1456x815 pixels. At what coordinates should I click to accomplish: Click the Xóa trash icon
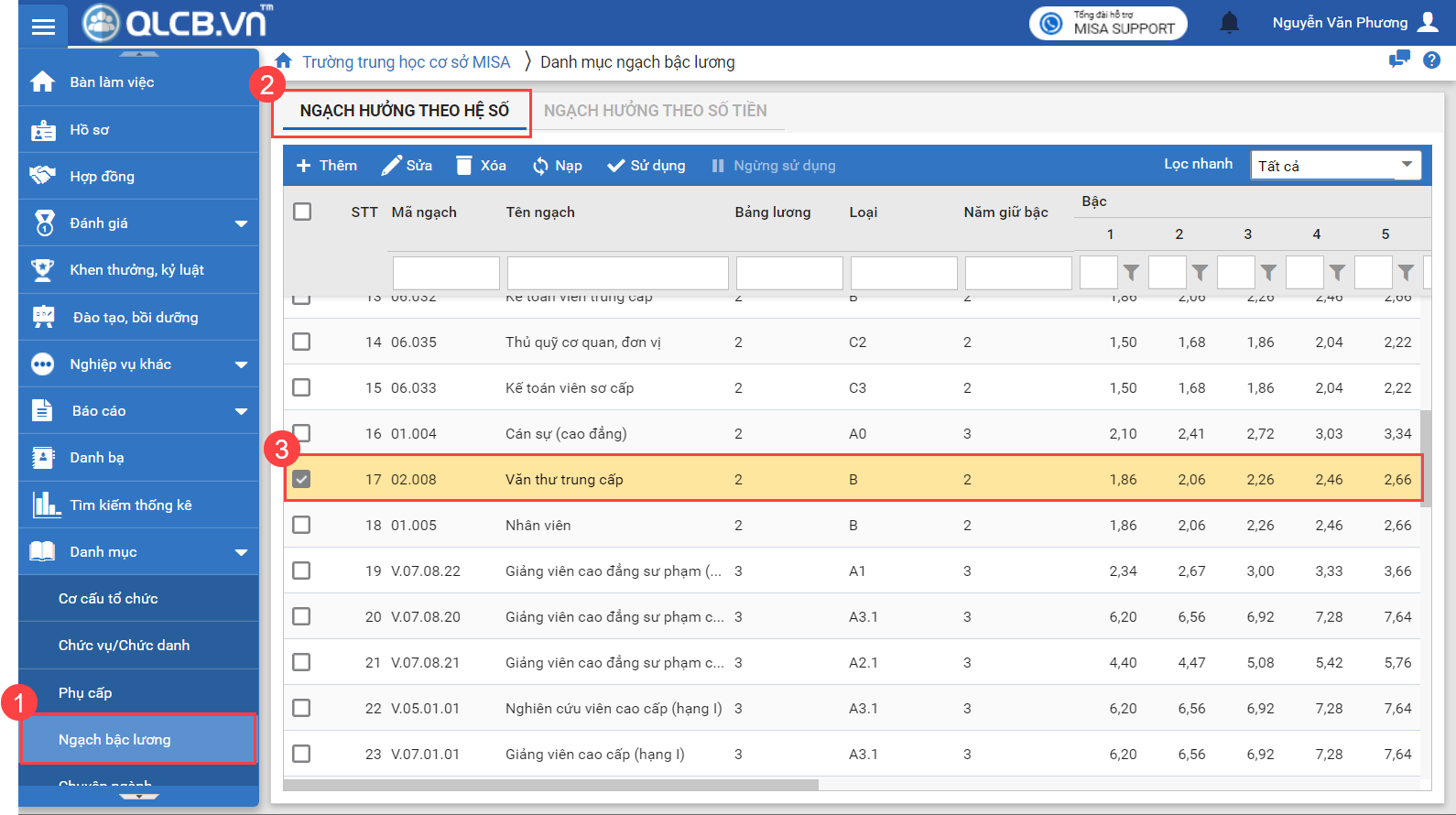coord(464,166)
